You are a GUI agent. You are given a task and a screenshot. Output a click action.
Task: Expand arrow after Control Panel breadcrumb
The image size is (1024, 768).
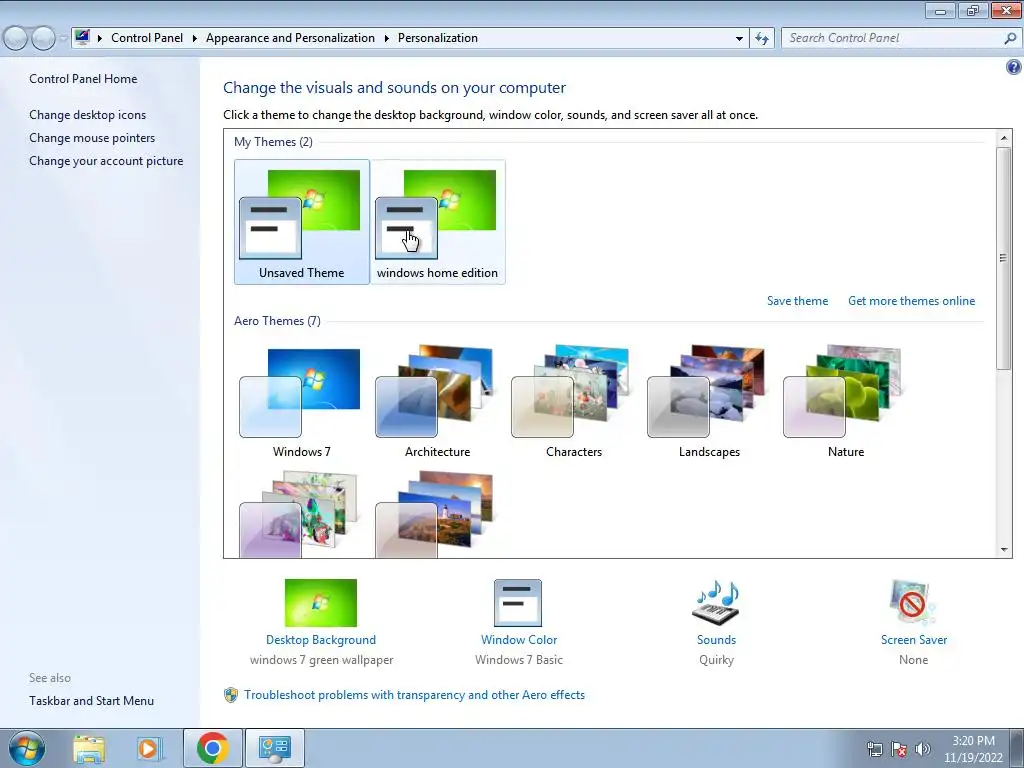pos(195,39)
